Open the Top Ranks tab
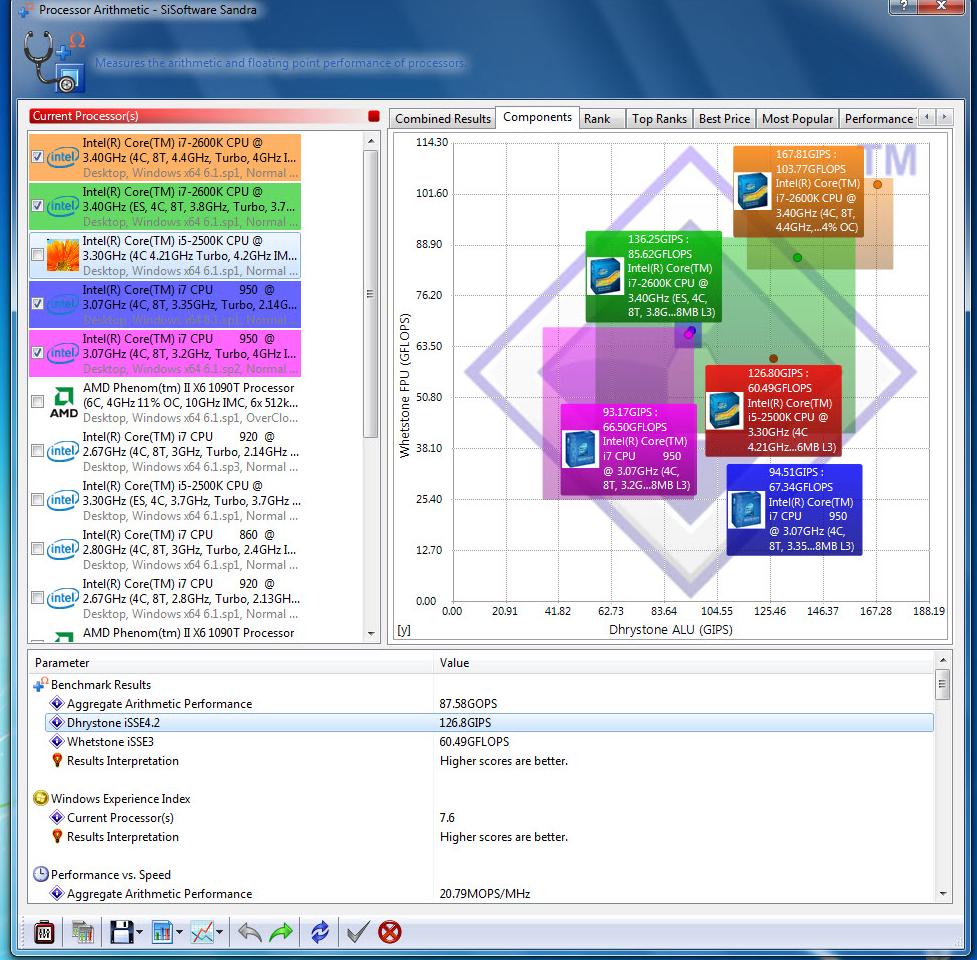 pyautogui.click(x=659, y=118)
